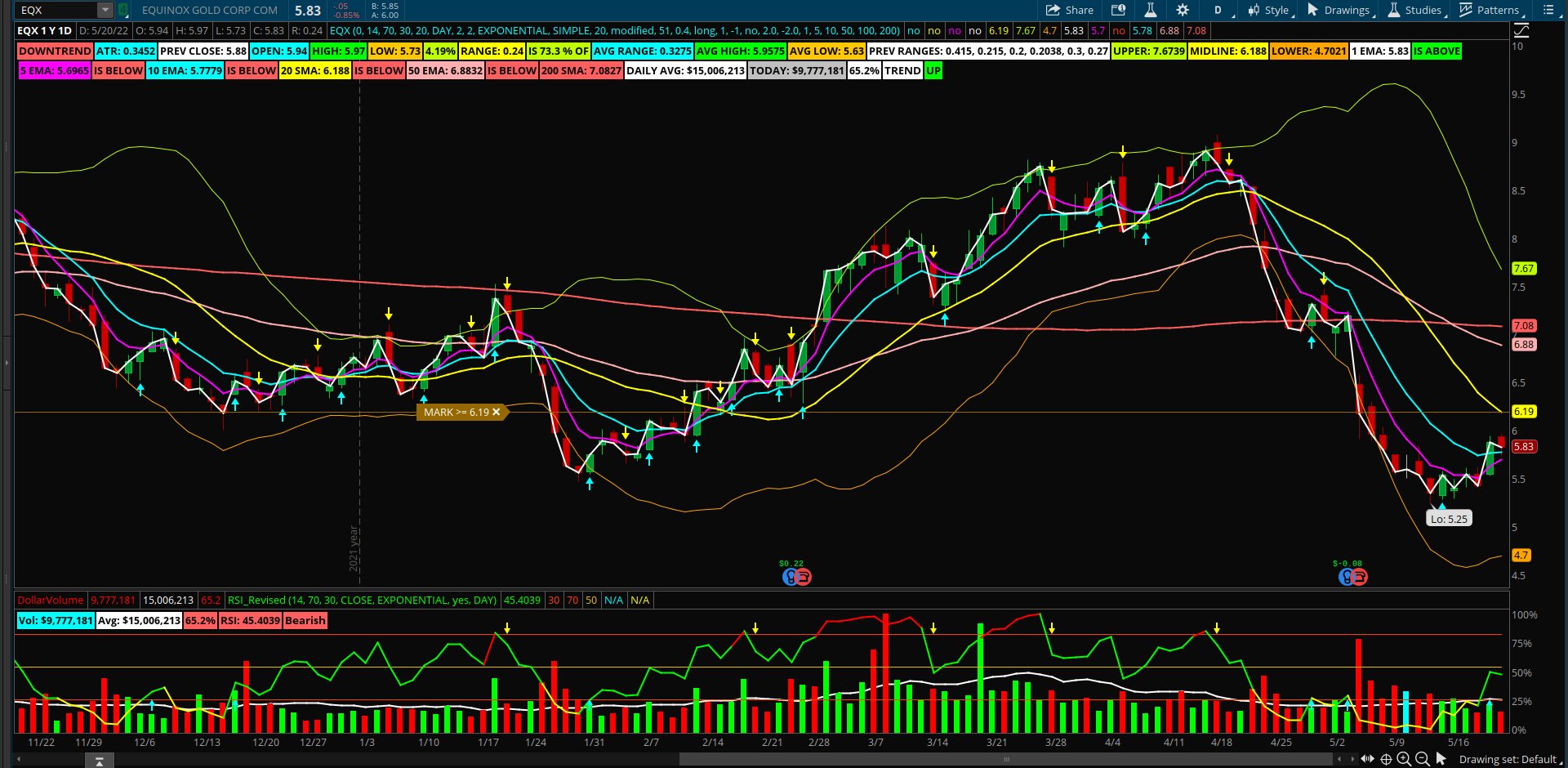Click the 50 EMA: 6.8832 label

(445, 70)
